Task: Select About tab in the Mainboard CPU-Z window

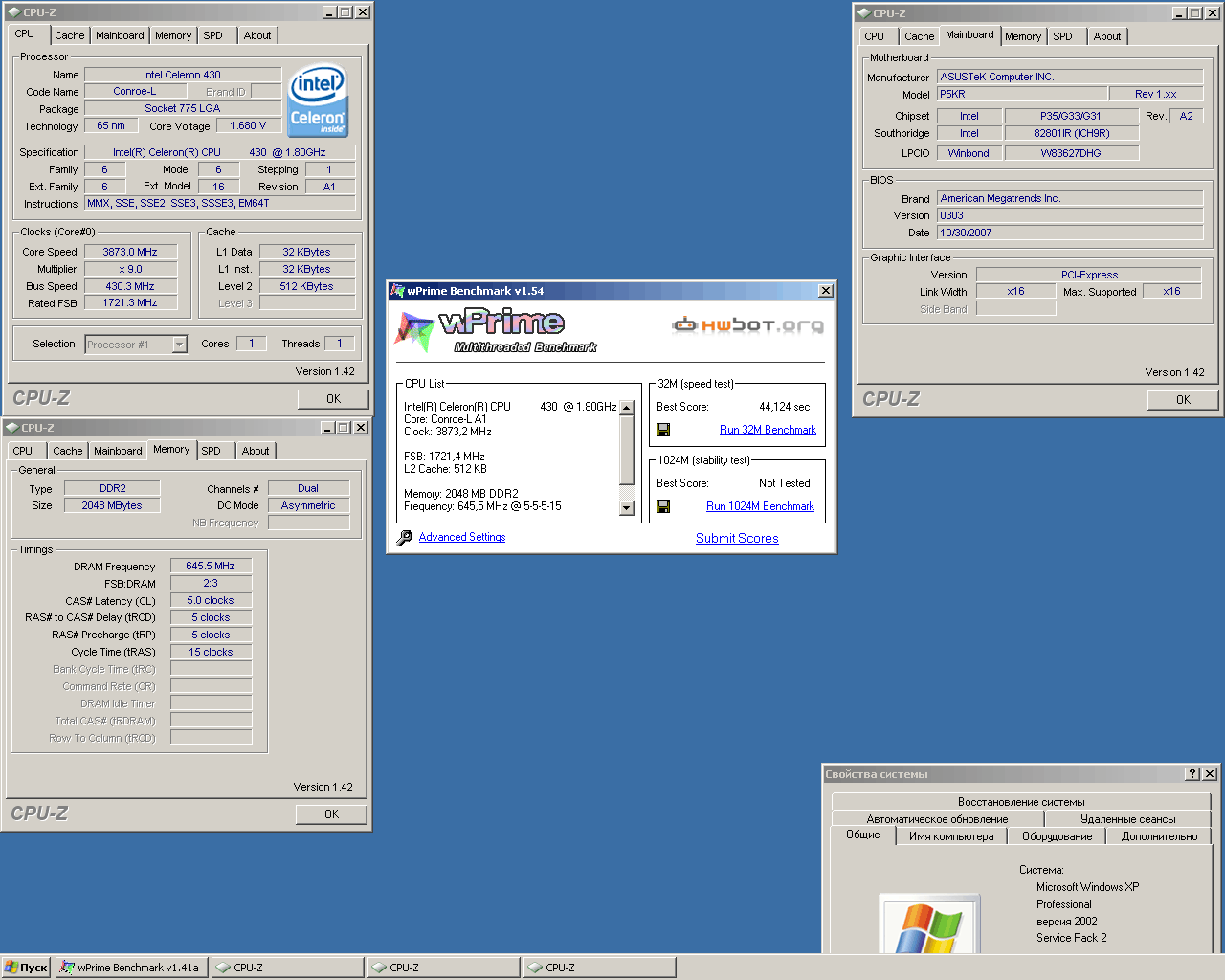Action: tap(1107, 36)
